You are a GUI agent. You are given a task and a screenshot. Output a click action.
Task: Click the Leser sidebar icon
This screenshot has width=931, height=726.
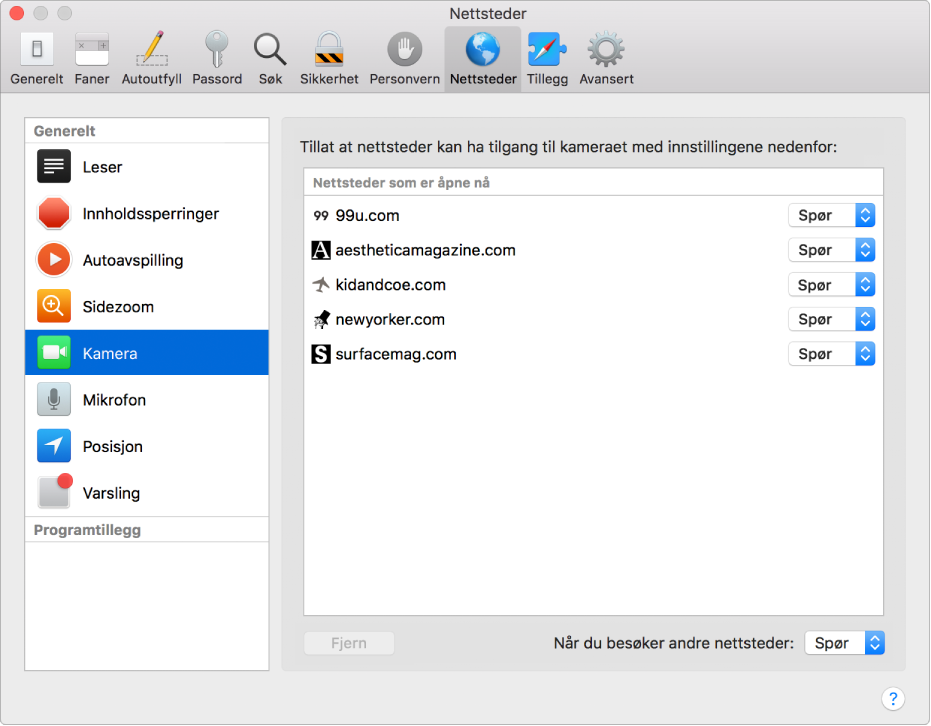tap(54, 167)
